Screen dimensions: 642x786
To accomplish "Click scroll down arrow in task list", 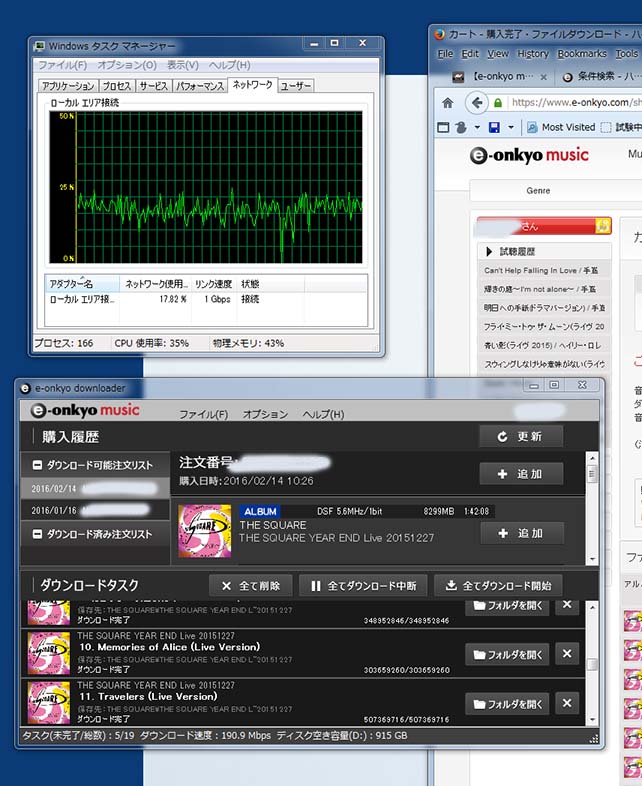I will 592,720.
